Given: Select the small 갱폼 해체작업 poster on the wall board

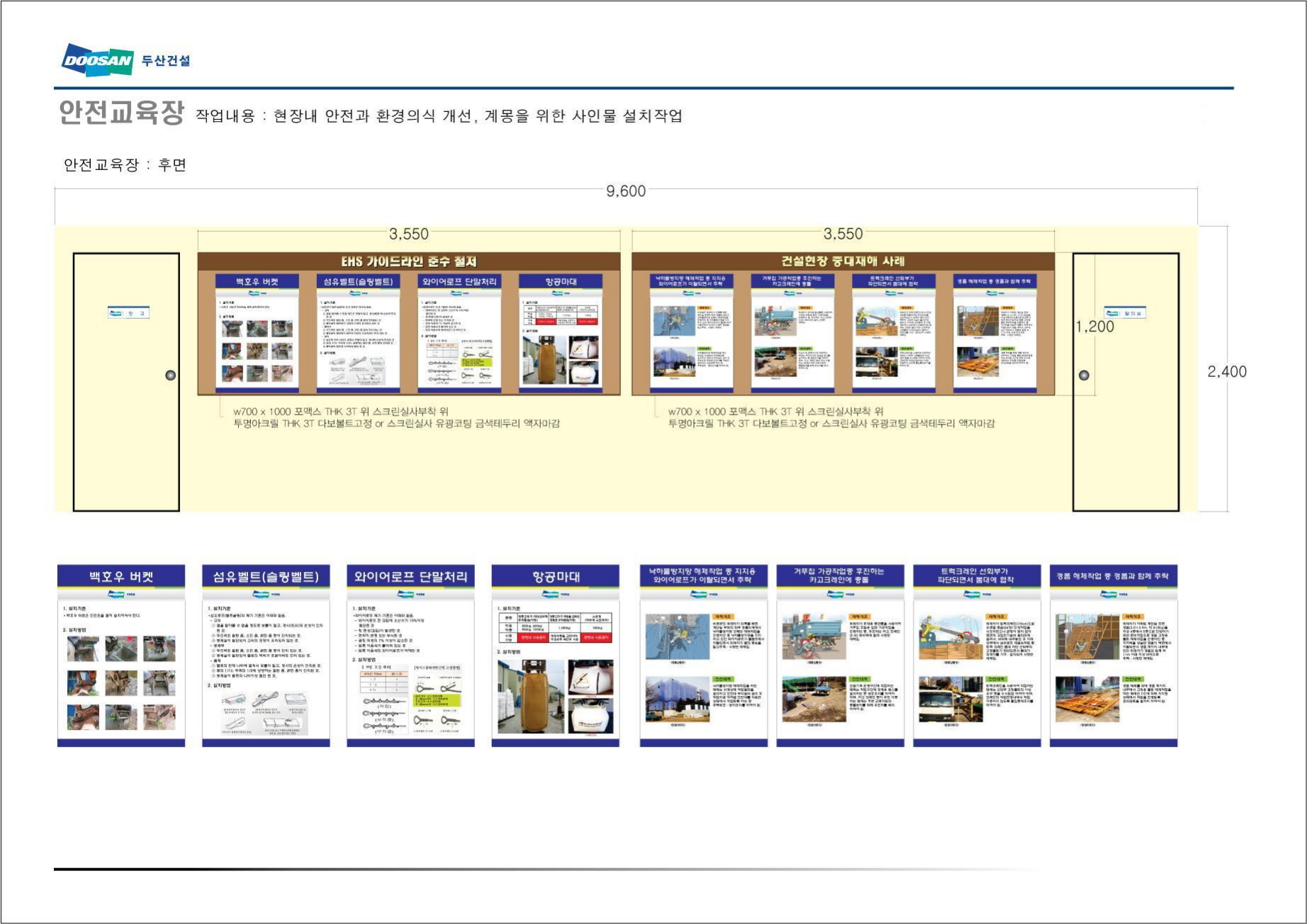Looking at the screenshot, I should pos(995,332).
